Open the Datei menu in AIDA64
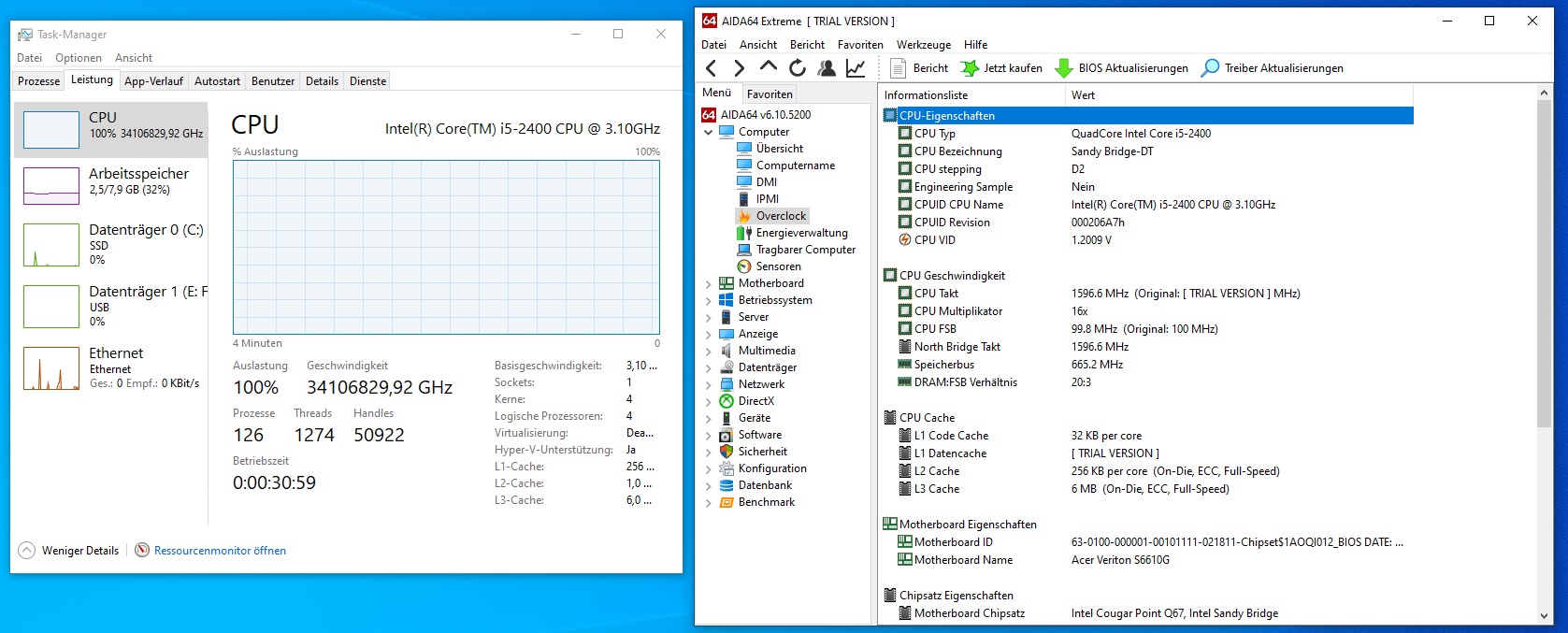The height and width of the screenshot is (633, 1568). pyautogui.click(x=713, y=44)
